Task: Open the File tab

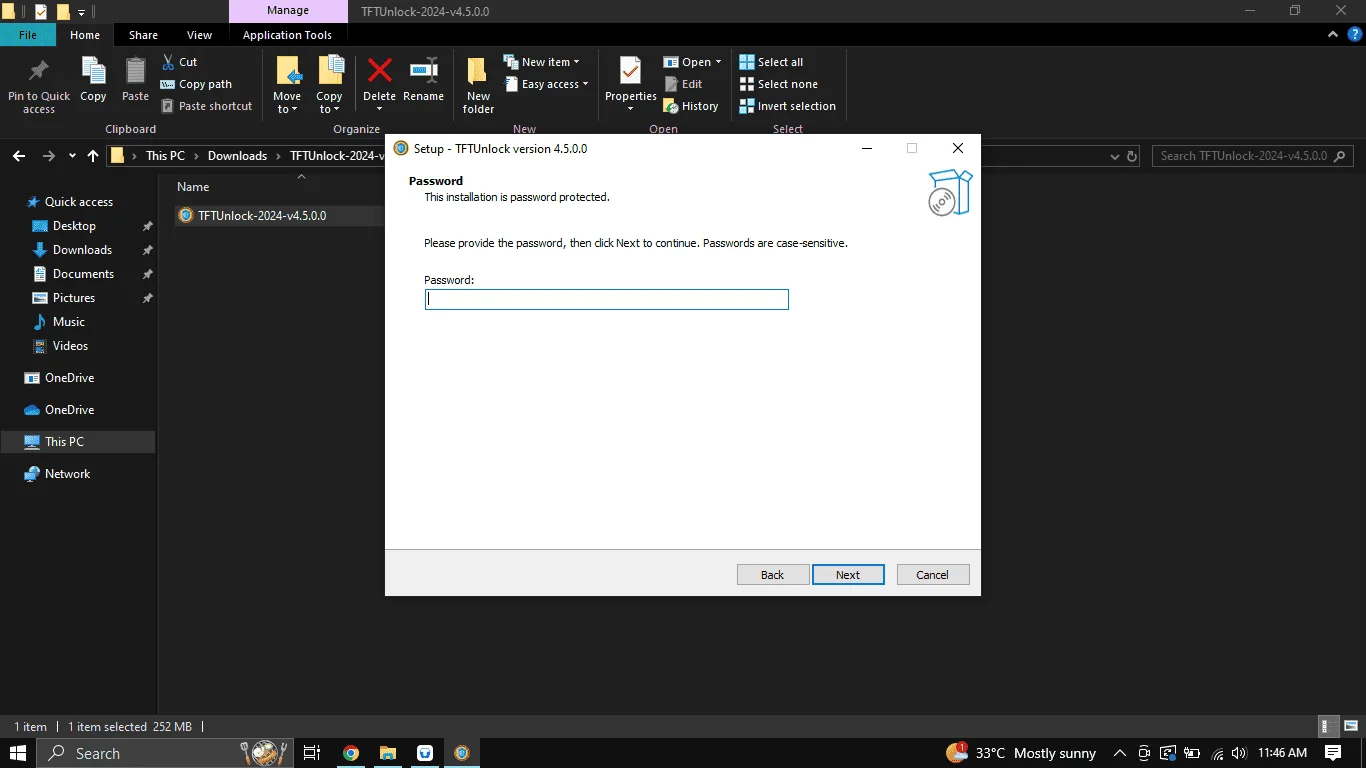Action: 28,35
